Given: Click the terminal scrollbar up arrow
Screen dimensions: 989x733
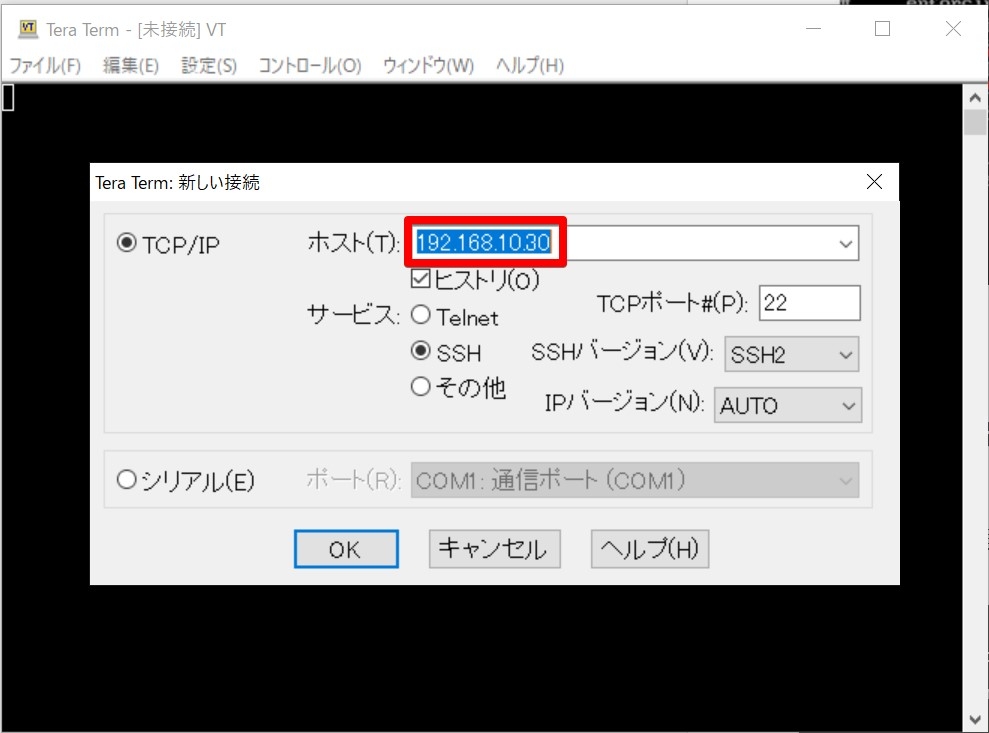Looking at the screenshot, I should [975, 97].
